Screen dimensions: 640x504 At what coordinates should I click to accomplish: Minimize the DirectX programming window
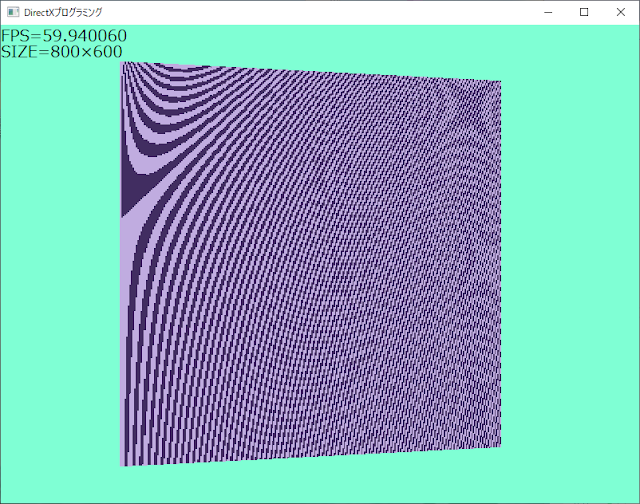coord(548,12)
